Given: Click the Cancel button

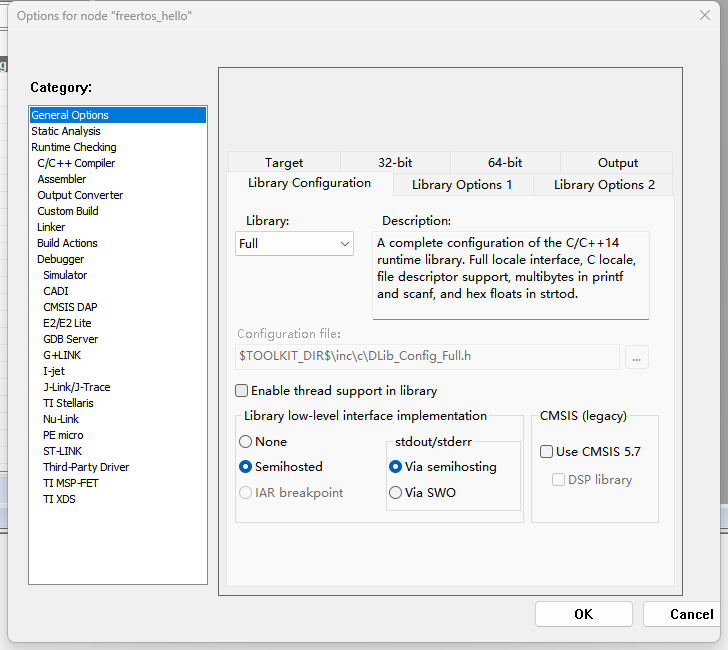Looking at the screenshot, I should coord(690,614).
